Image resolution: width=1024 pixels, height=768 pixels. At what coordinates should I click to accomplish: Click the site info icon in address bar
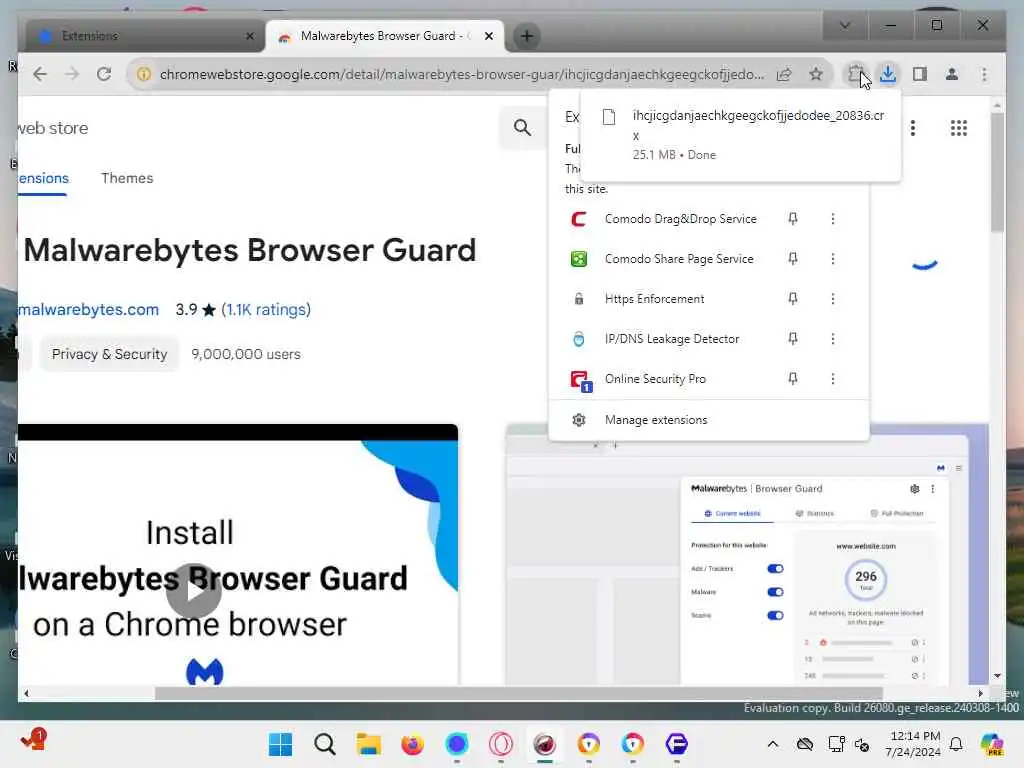point(144,74)
